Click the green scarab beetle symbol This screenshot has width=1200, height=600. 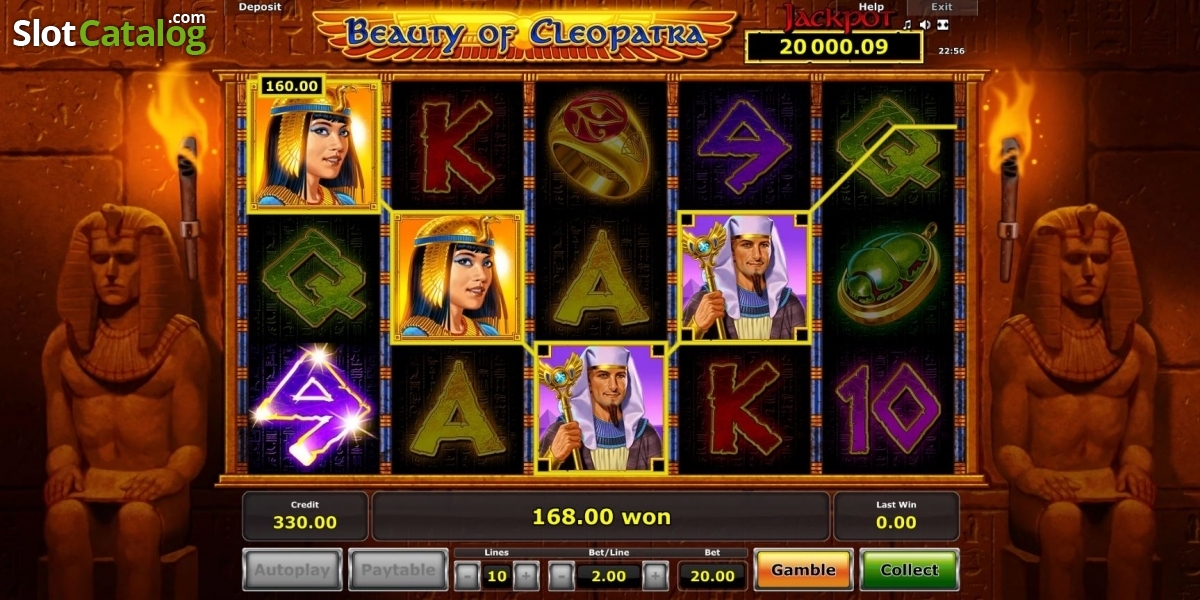click(887, 275)
